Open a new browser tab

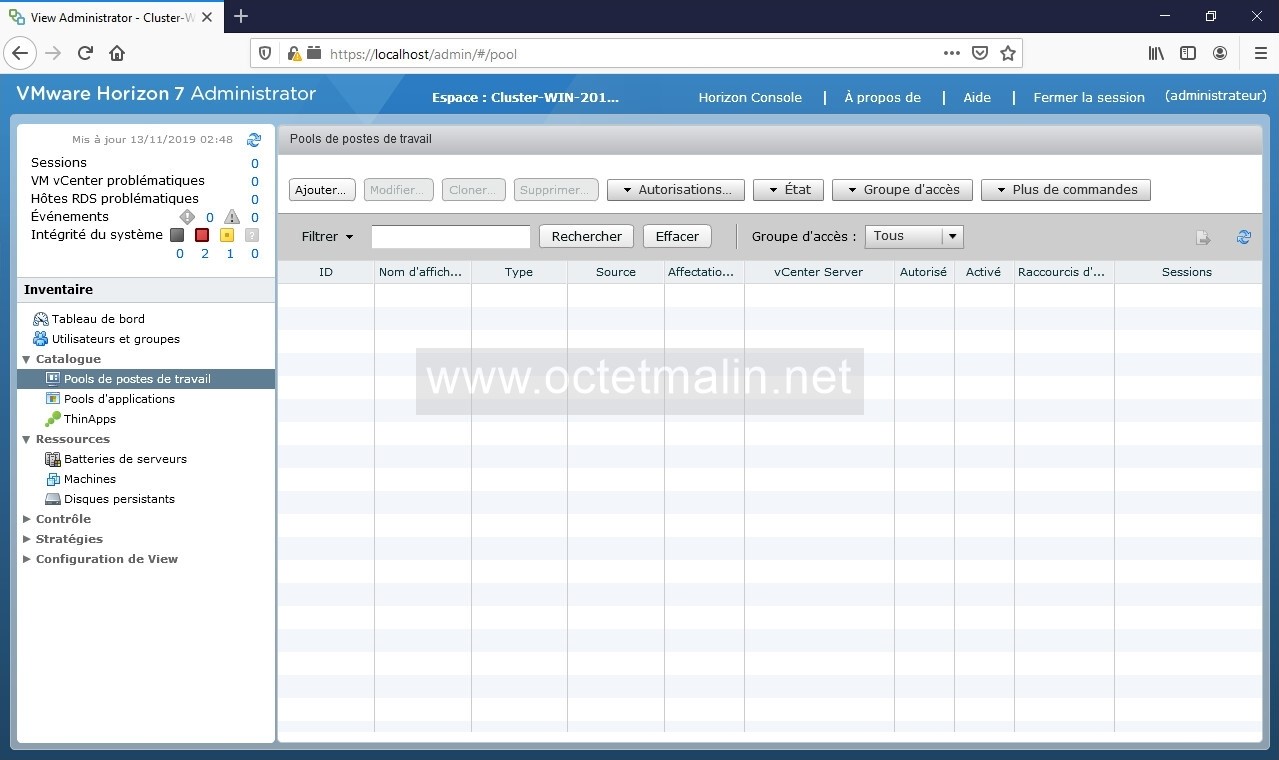pyautogui.click(x=241, y=16)
